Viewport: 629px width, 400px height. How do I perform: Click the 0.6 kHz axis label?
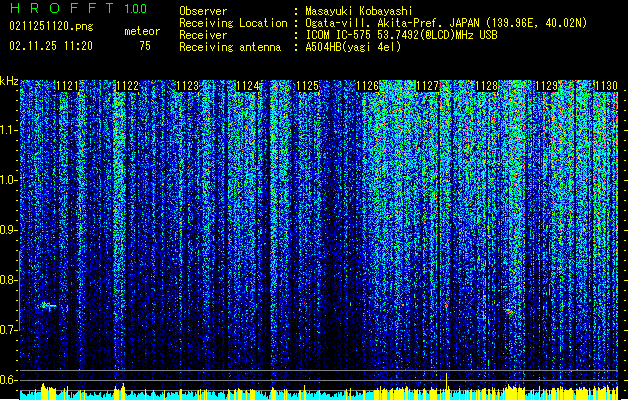8,380
